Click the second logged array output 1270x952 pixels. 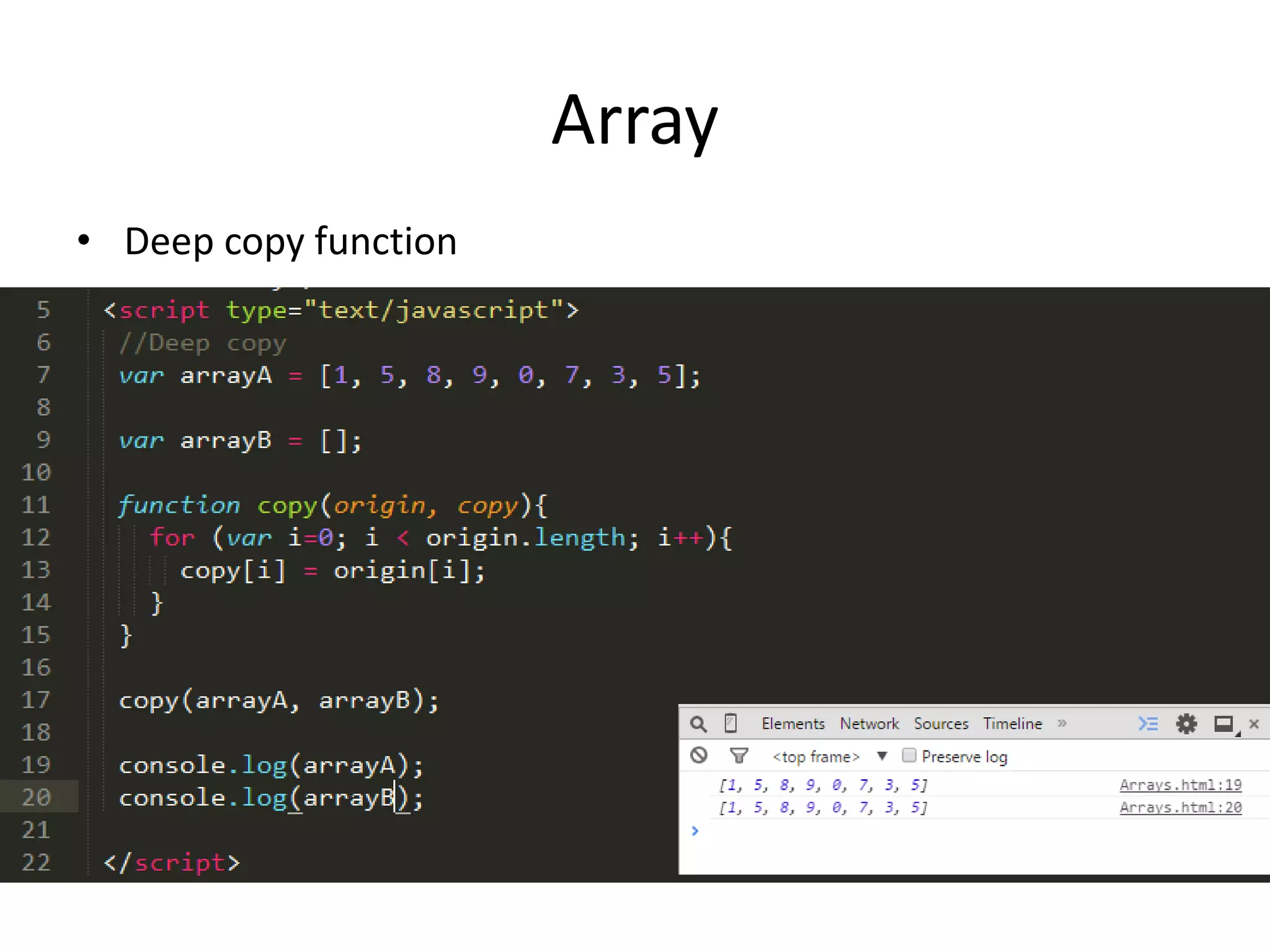point(823,808)
